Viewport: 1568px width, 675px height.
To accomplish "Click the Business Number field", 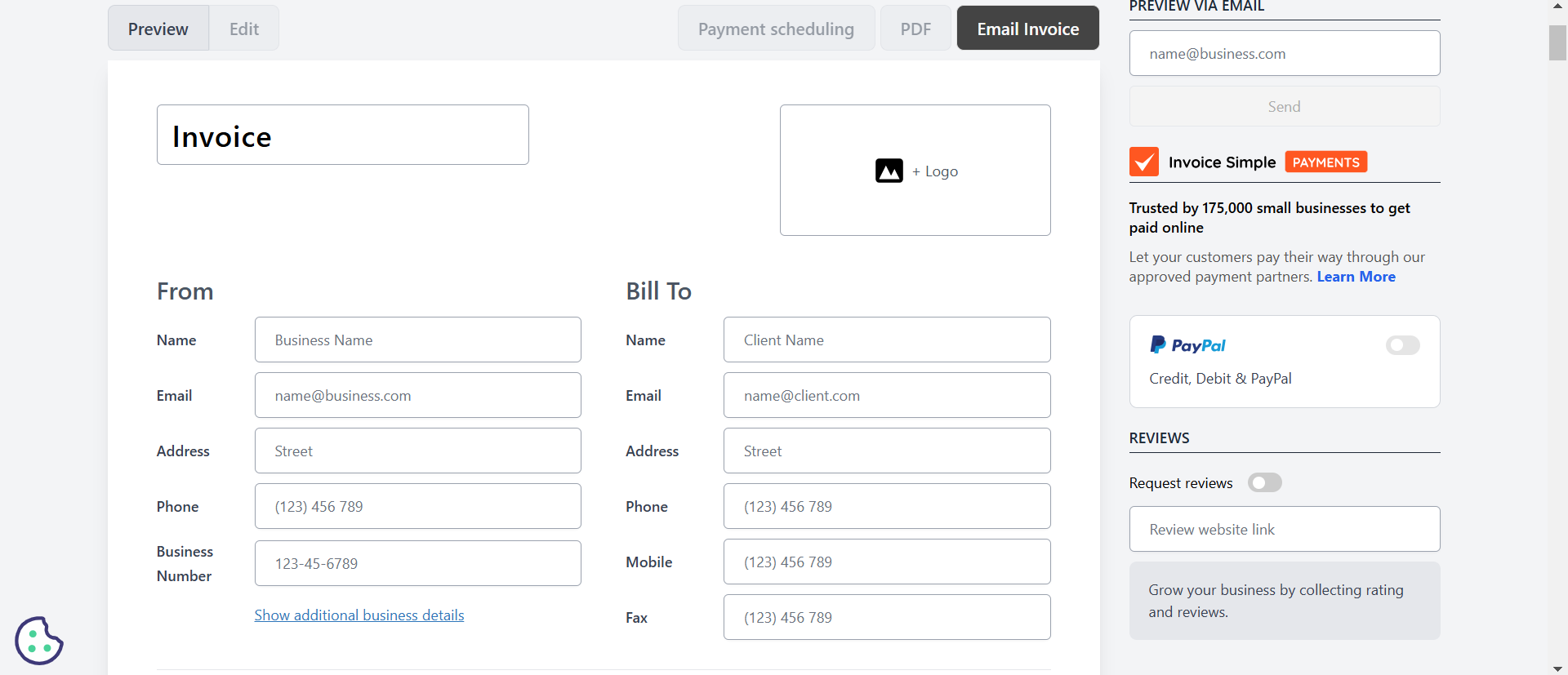I will [x=418, y=563].
